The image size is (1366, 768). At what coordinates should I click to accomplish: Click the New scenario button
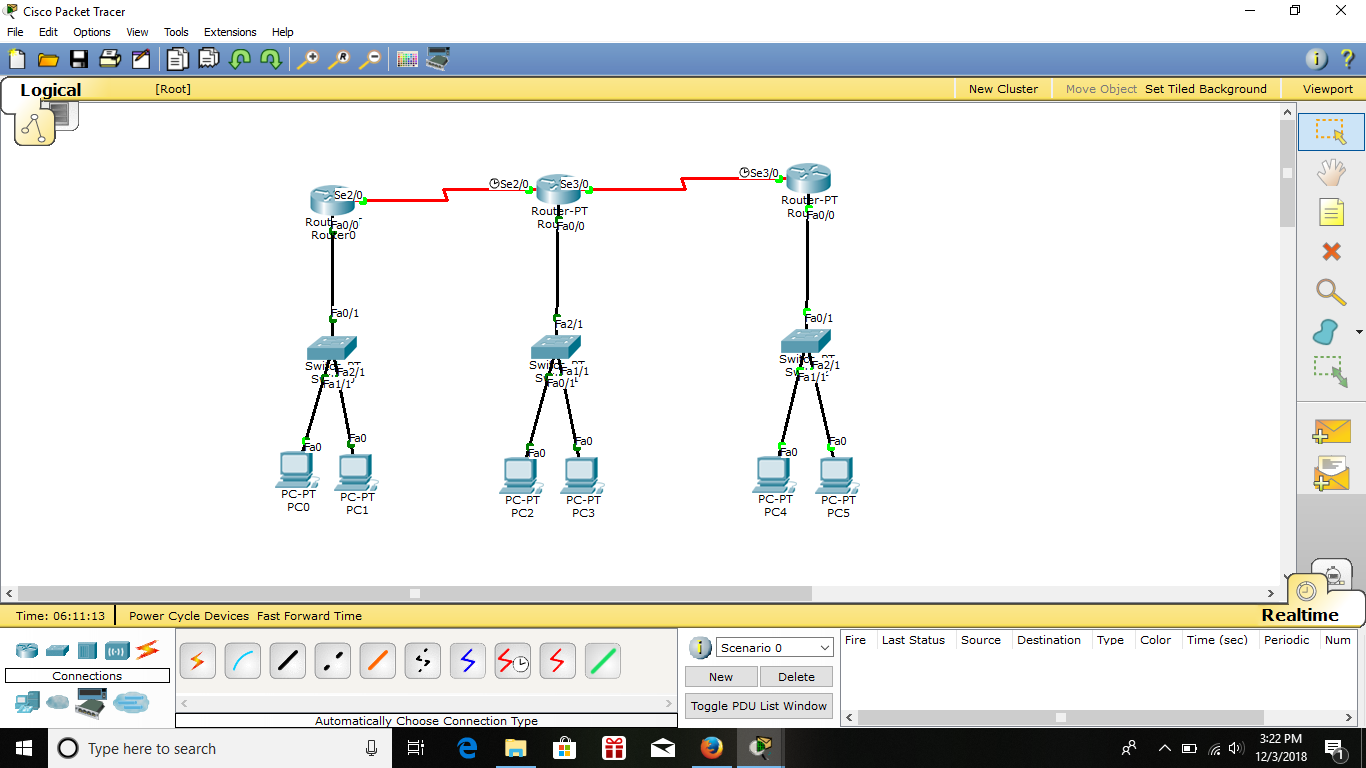[720, 676]
